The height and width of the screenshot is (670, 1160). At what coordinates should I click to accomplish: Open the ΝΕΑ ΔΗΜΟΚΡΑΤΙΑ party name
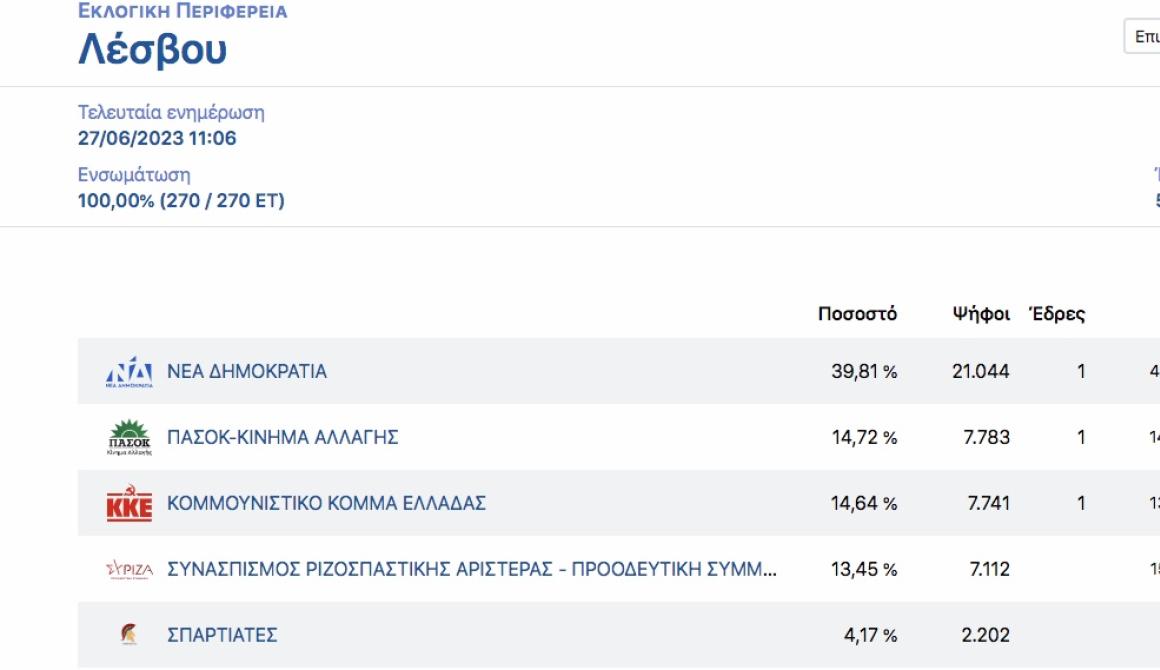[246, 371]
